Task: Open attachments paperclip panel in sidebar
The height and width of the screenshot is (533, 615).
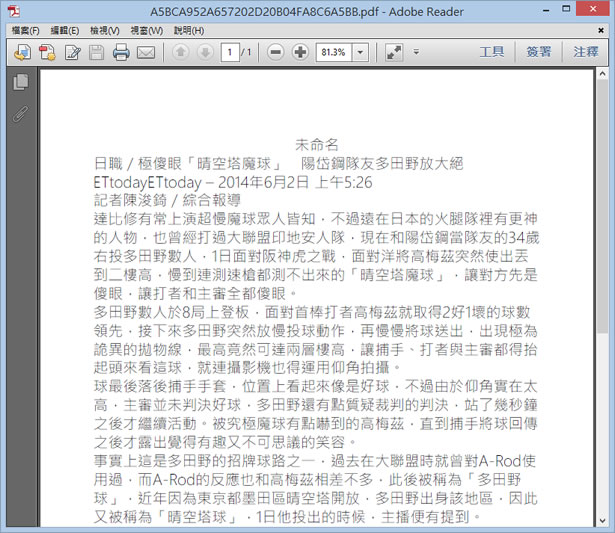Action: point(20,113)
